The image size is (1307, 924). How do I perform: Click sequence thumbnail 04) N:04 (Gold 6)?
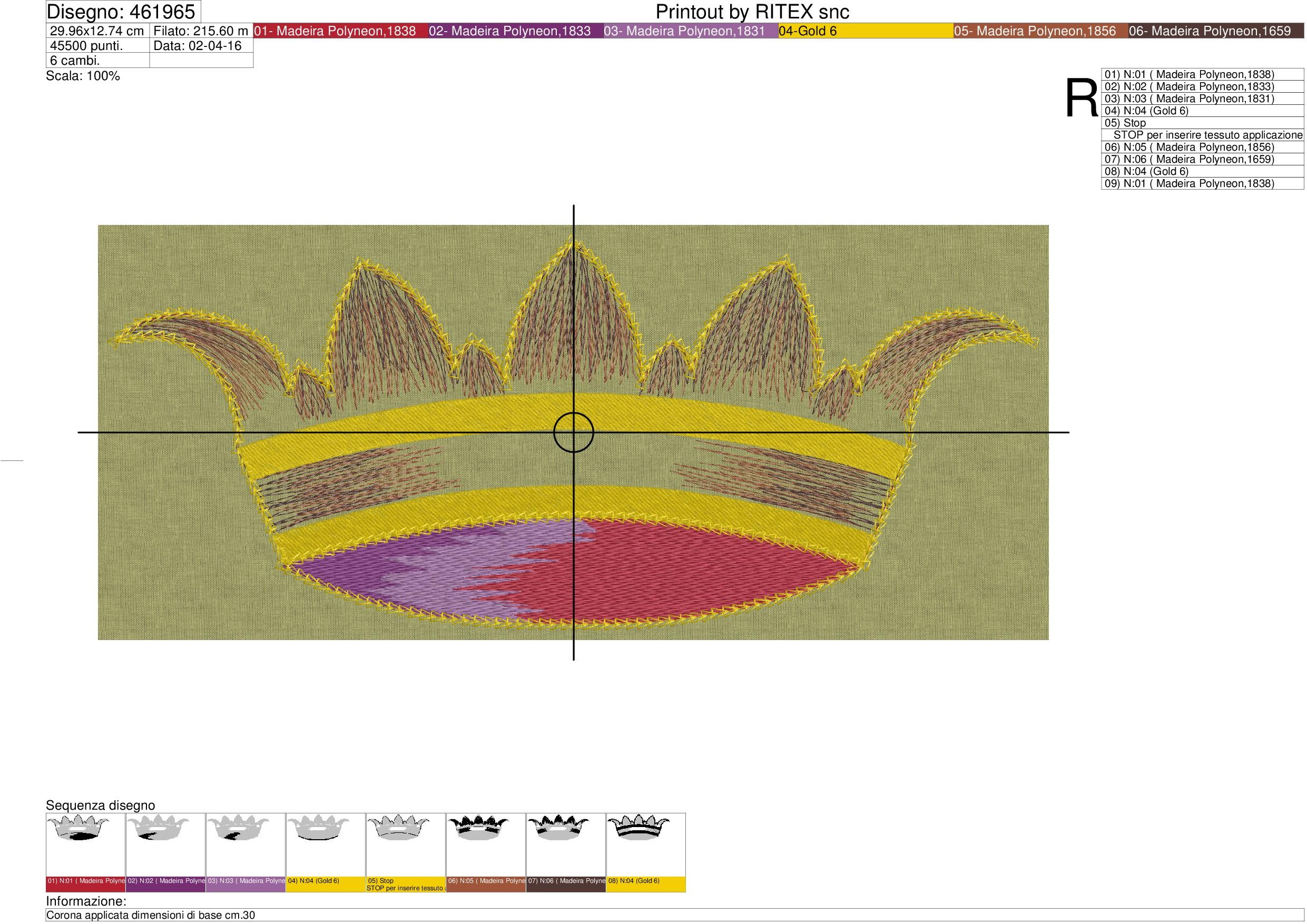(326, 852)
